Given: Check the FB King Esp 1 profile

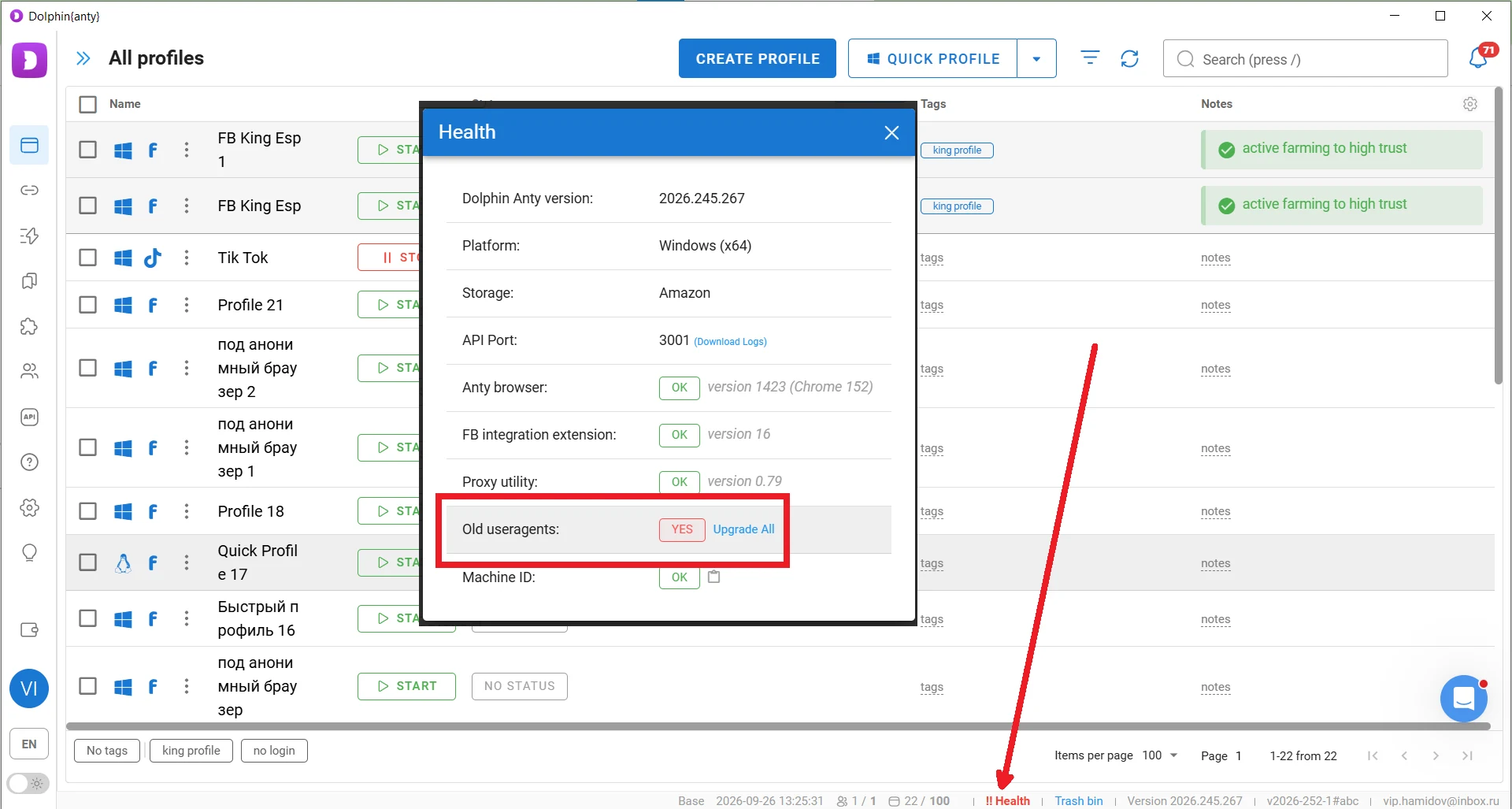Looking at the screenshot, I should point(88,150).
